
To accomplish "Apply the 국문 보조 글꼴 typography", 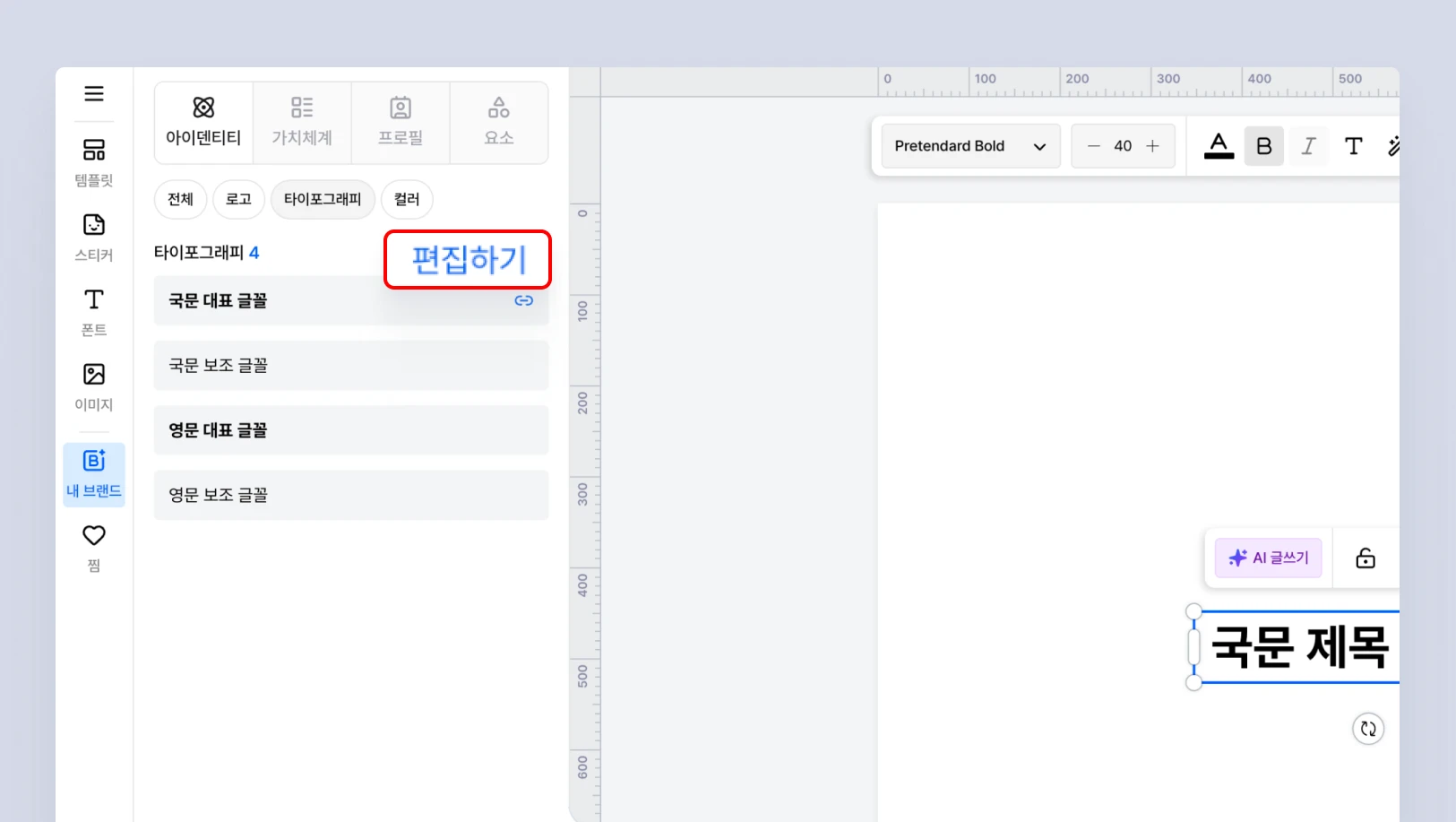I will (x=351, y=365).
